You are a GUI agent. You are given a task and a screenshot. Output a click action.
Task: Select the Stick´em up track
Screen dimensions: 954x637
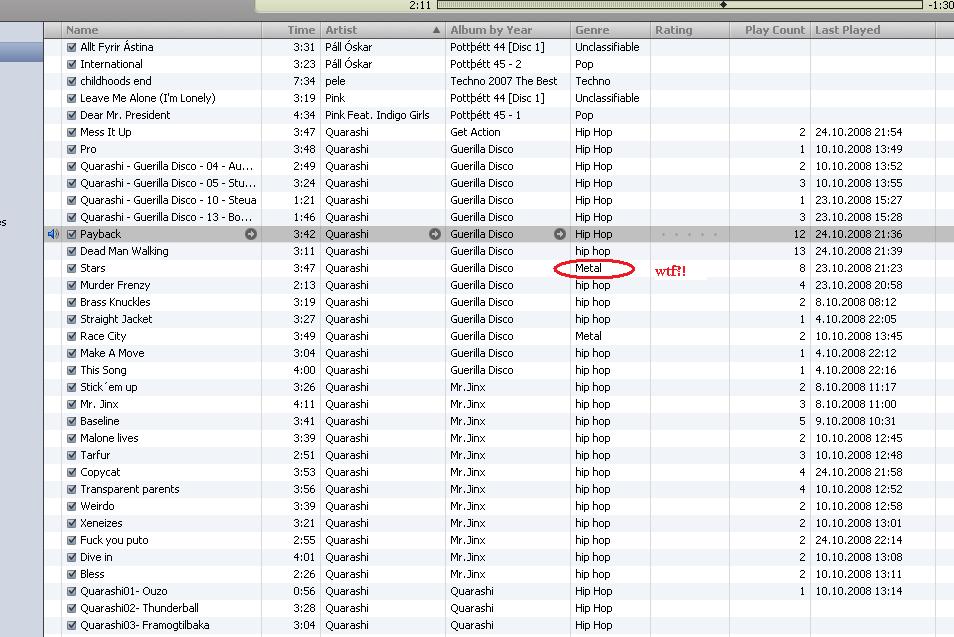(109, 388)
